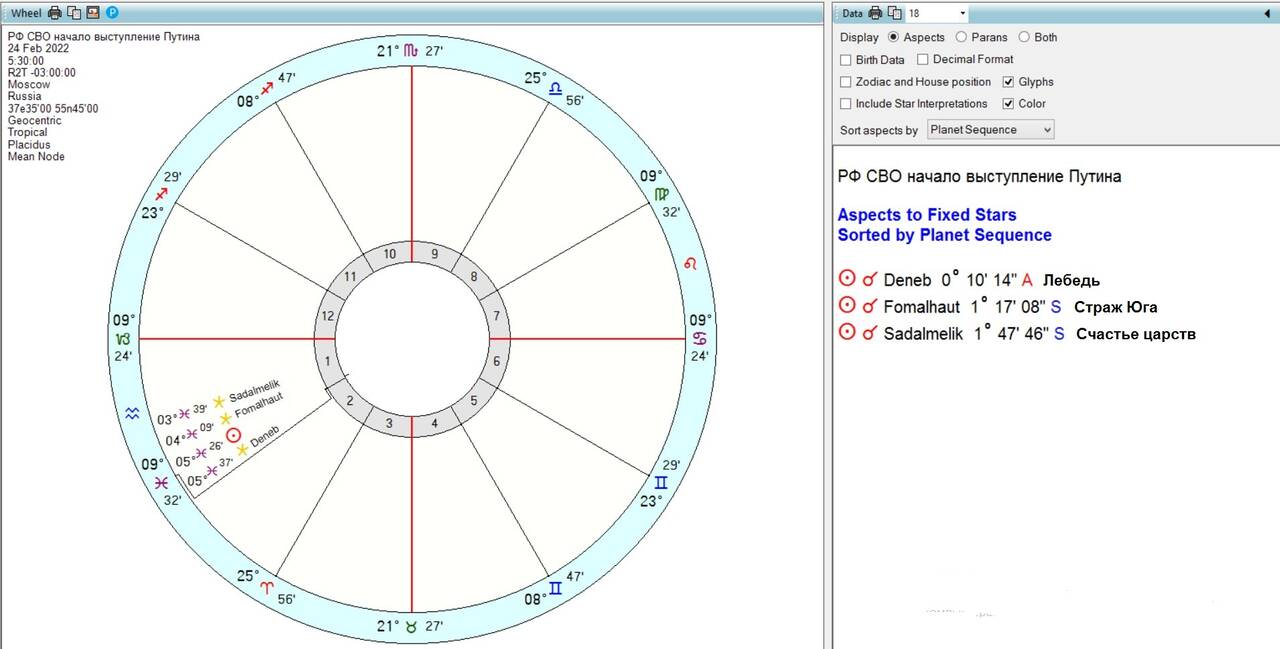Image resolution: width=1280 pixels, height=649 pixels.
Task: Turn on Include Star Interpretations
Action: pyautogui.click(x=846, y=104)
